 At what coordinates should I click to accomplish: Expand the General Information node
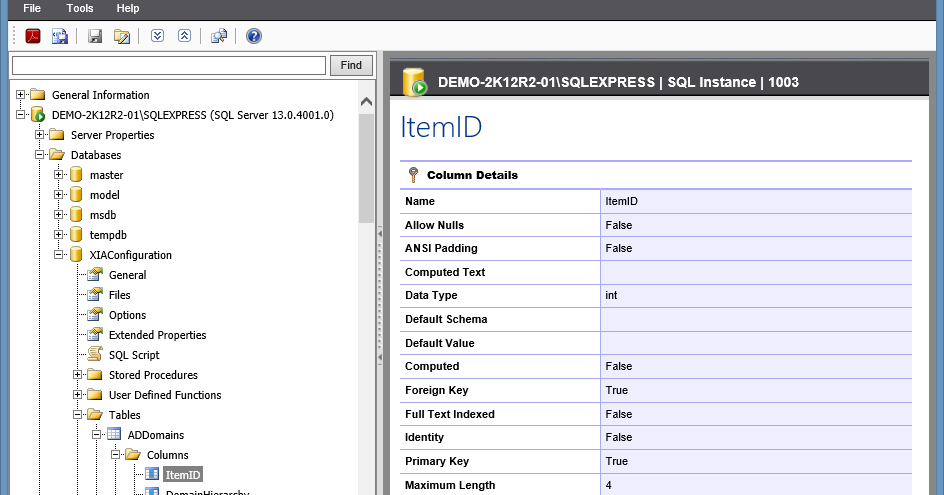(20, 95)
